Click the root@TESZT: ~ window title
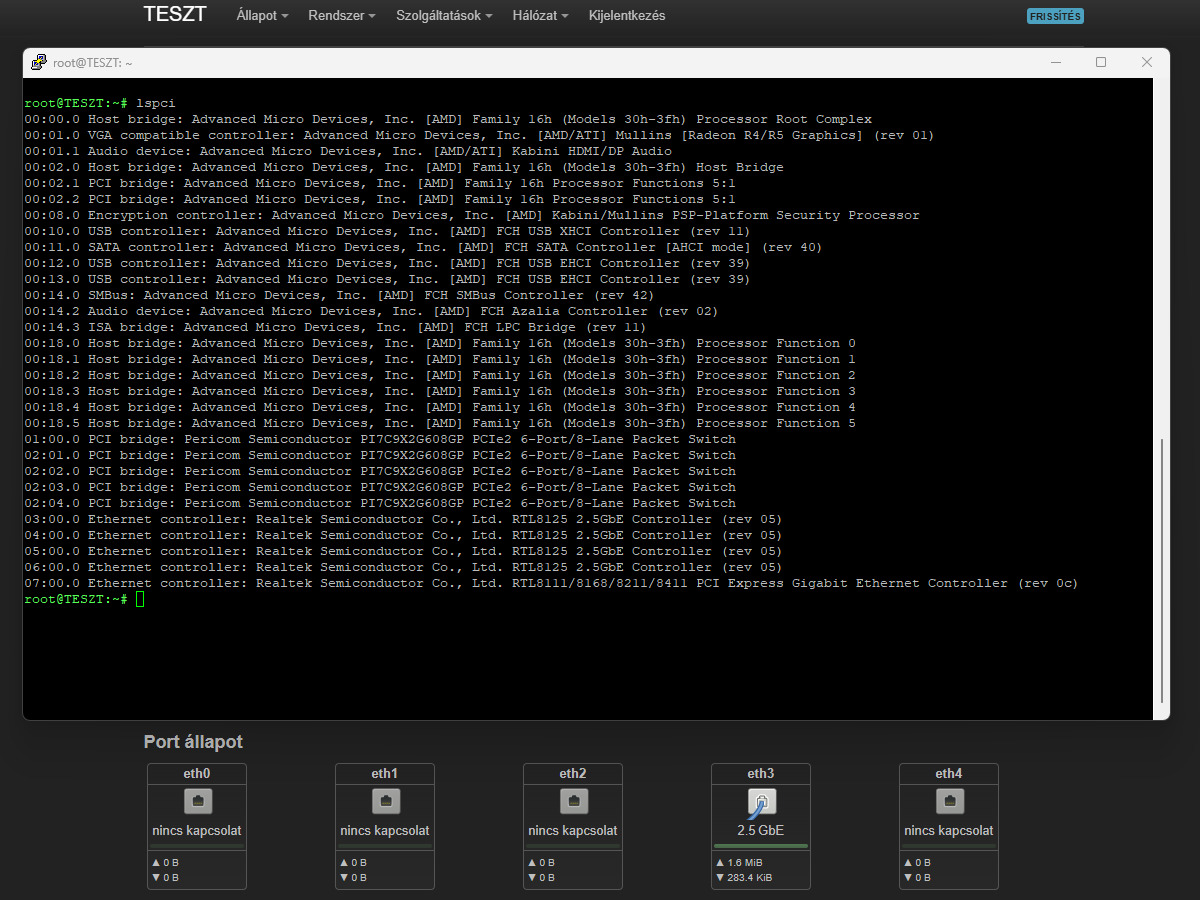Screen dimensions: 1200x900 pos(93,62)
